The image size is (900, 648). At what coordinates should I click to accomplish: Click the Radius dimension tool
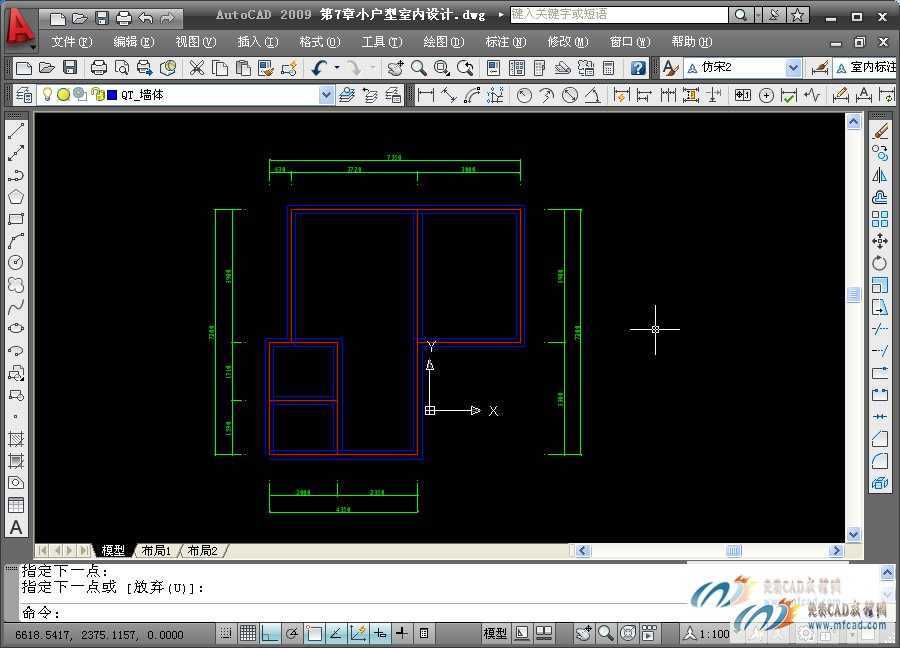[x=523, y=95]
